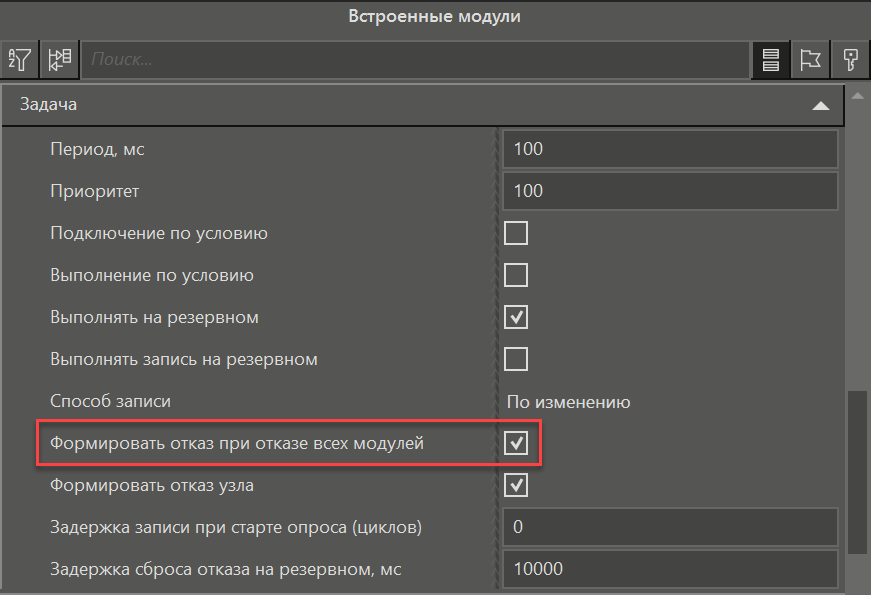Image resolution: width=871 pixels, height=595 pixels.
Task: Edit the Приоритет value field
Action: click(670, 191)
